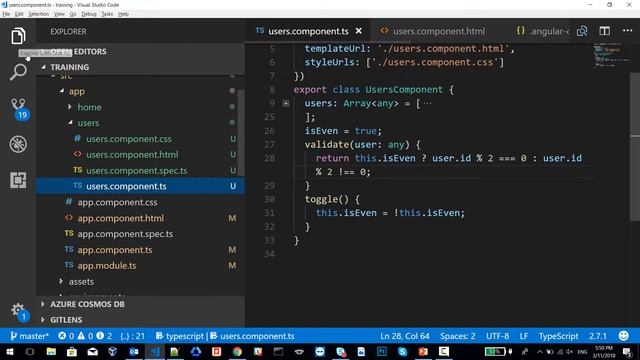Open the Windows Start menu
This screenshot has width=640, height=360.
pos(9,351)
